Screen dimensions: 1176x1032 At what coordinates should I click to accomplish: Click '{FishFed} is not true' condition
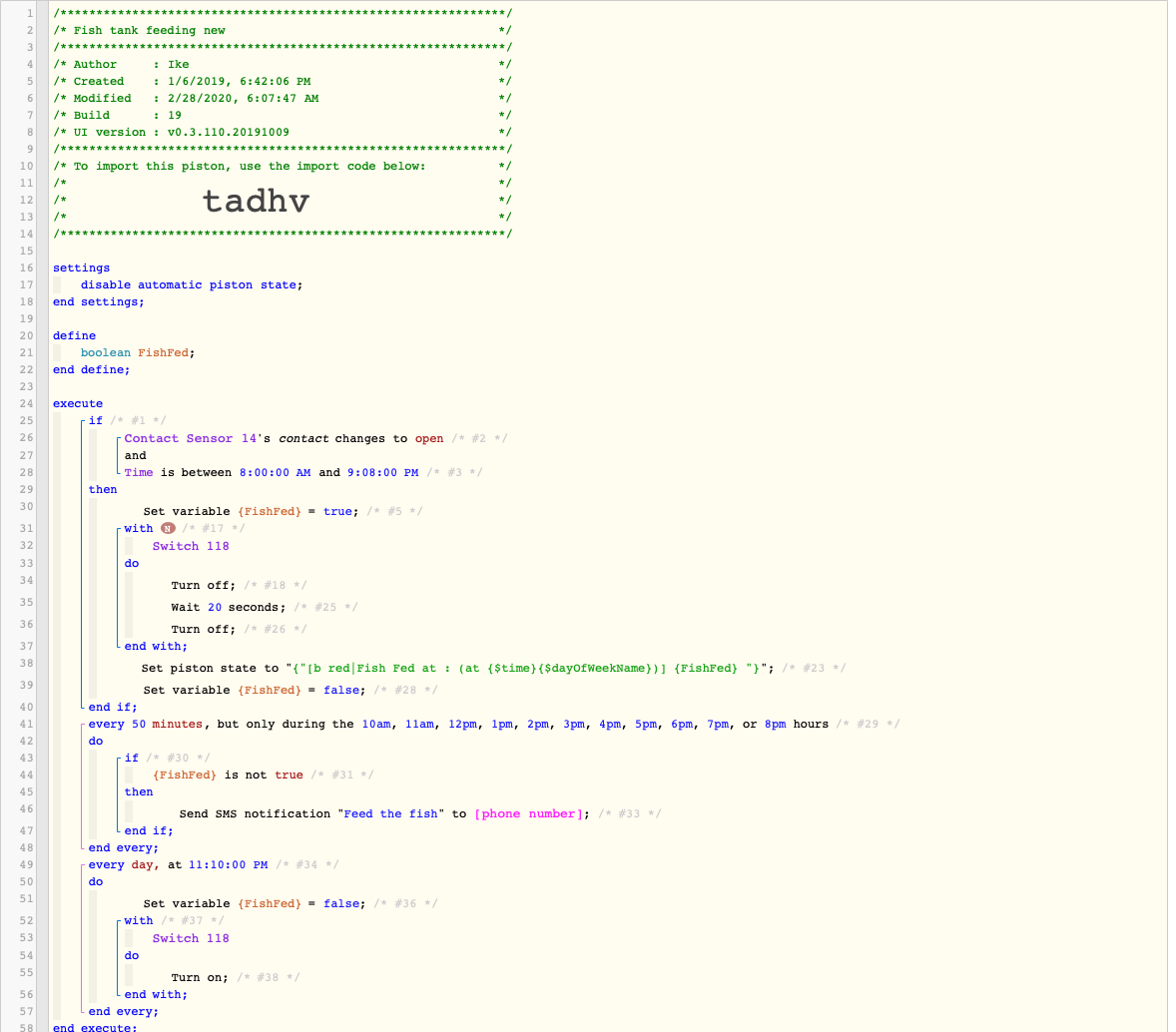228,775
